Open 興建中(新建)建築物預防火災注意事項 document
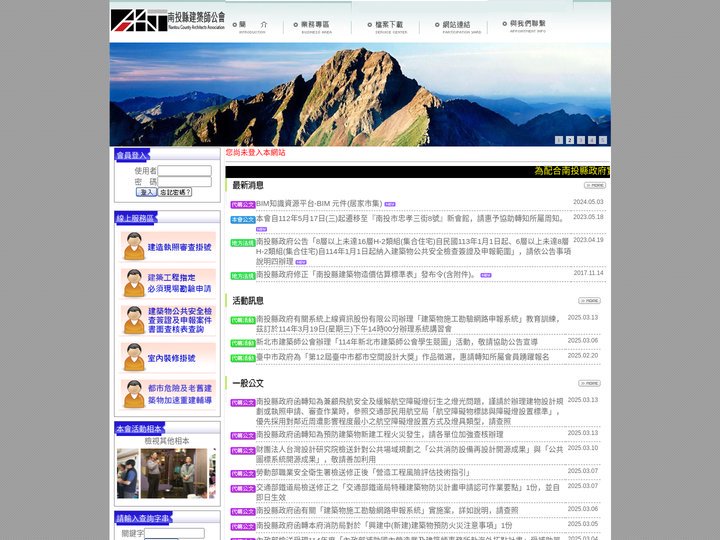Viewport: 720px width, 540px height. click(384, 525)
